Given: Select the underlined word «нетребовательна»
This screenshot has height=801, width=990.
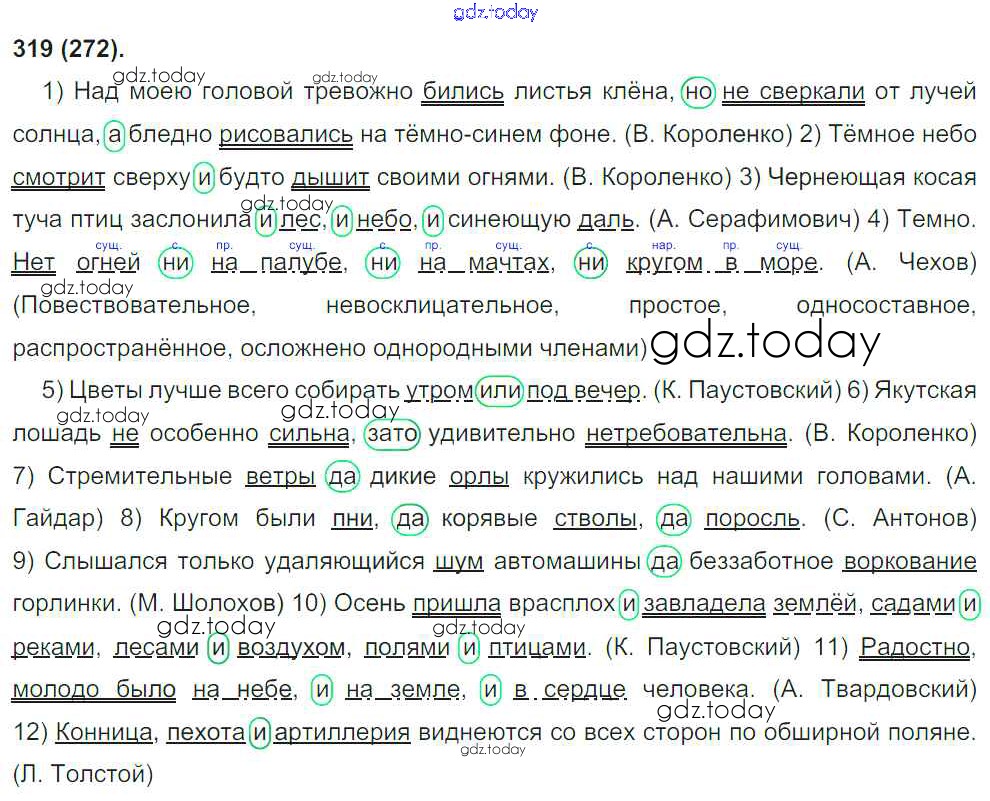Looking at the screenshot, I should (686, 434).
